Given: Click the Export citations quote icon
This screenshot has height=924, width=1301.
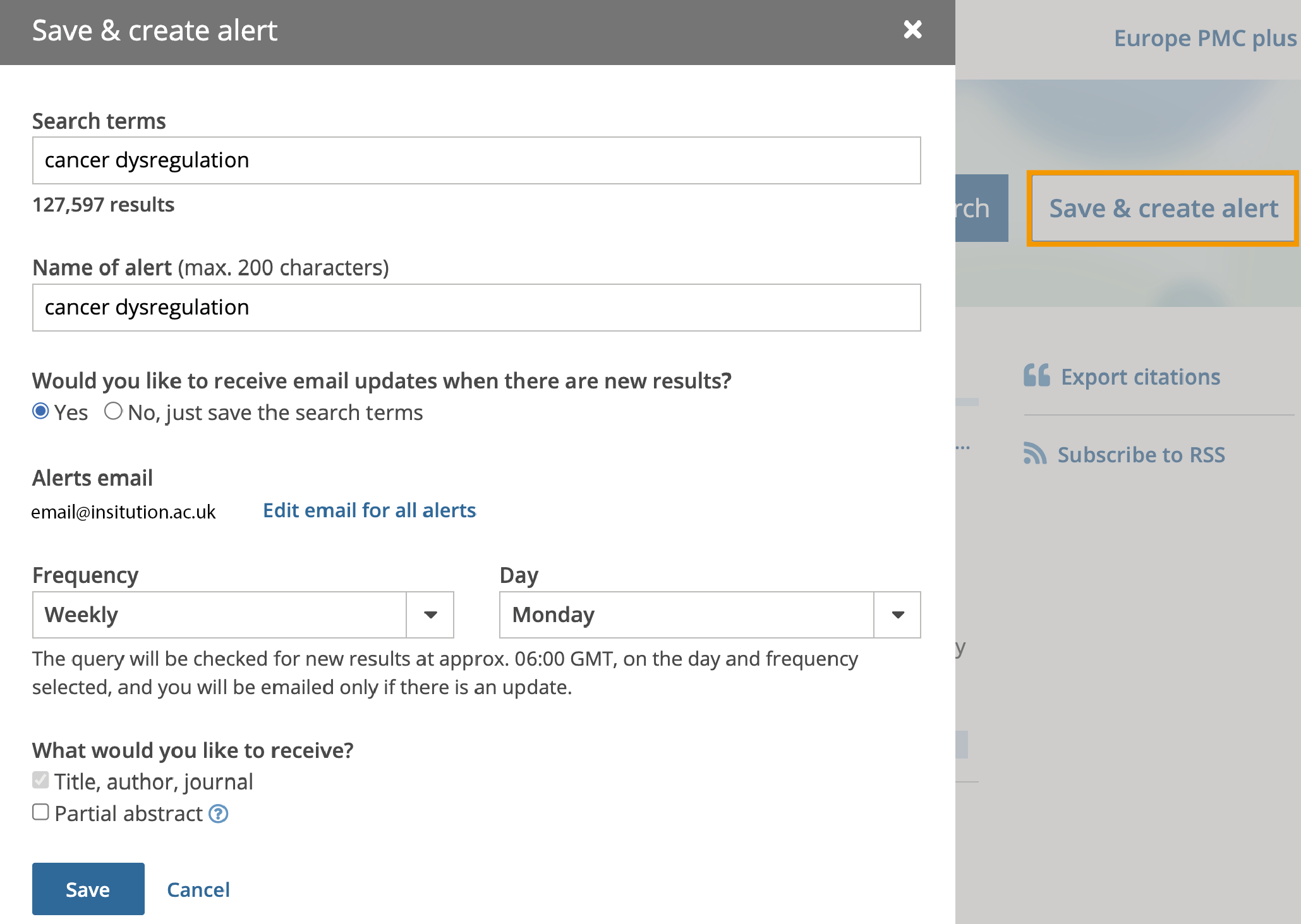Looking at the screenshot, I should pos(1036,376).
